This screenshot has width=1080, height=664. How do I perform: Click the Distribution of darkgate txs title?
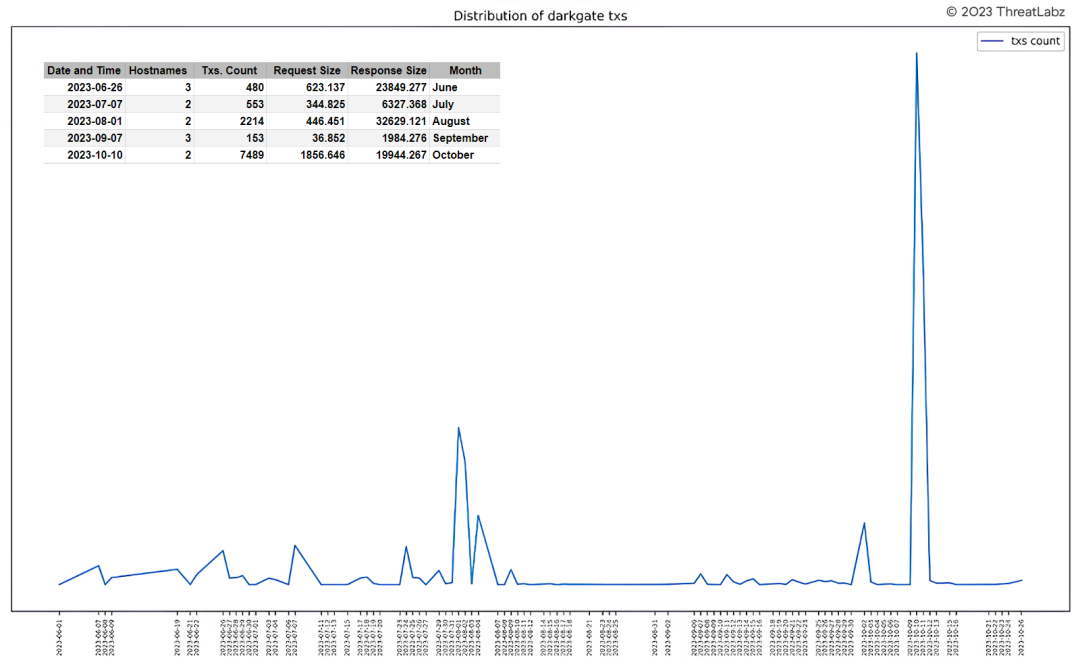pos(540,16)
